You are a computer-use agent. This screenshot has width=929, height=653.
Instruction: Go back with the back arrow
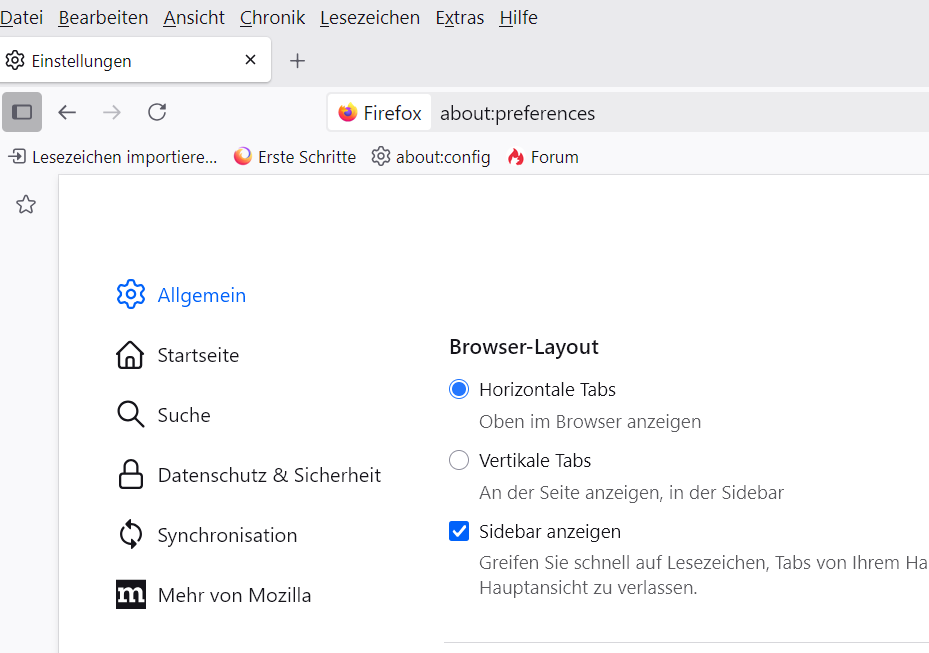(x=67, y=112)
